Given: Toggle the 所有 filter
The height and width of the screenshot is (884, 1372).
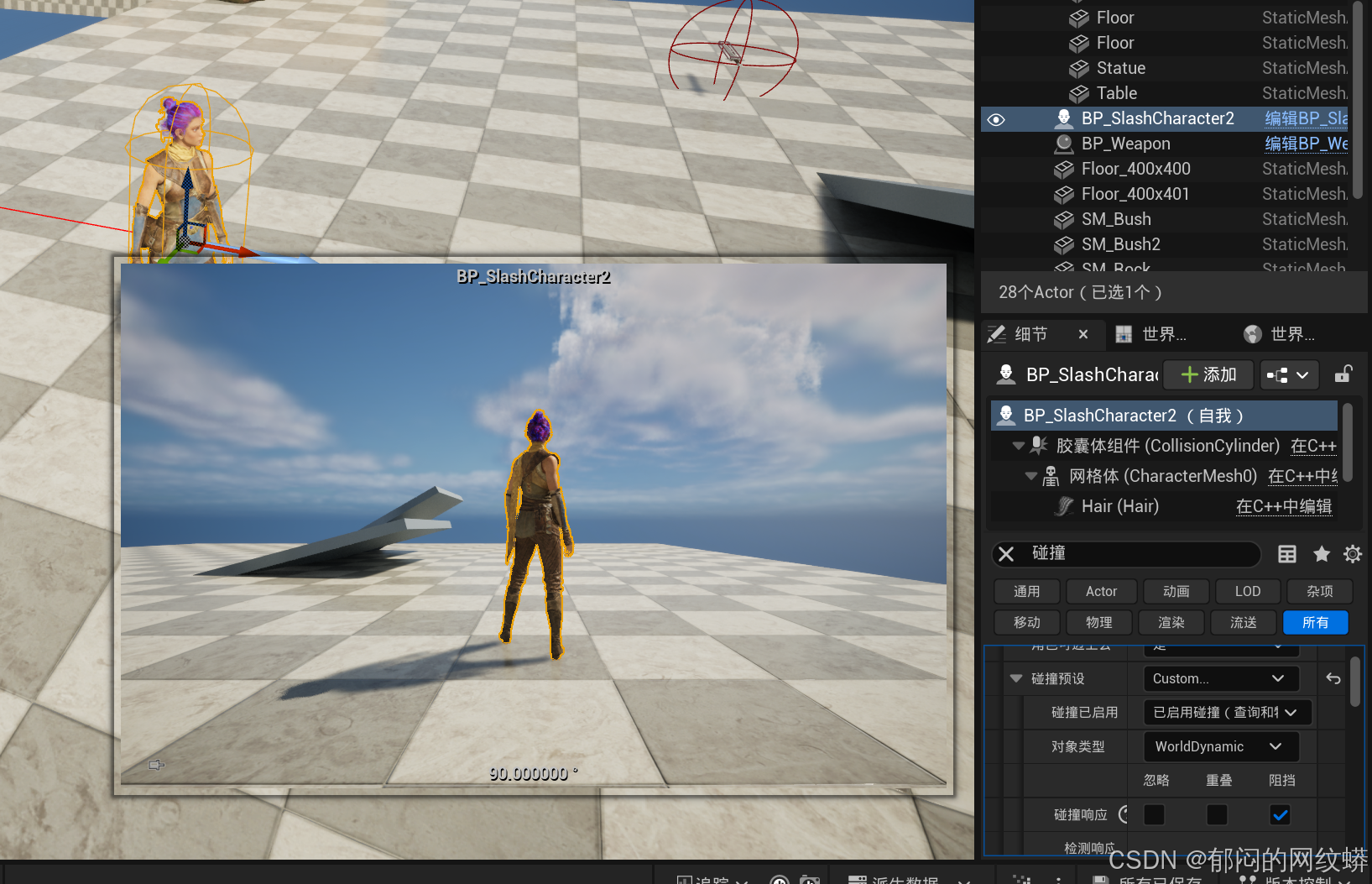Looking at the screenshot, I should (1316, 623).
